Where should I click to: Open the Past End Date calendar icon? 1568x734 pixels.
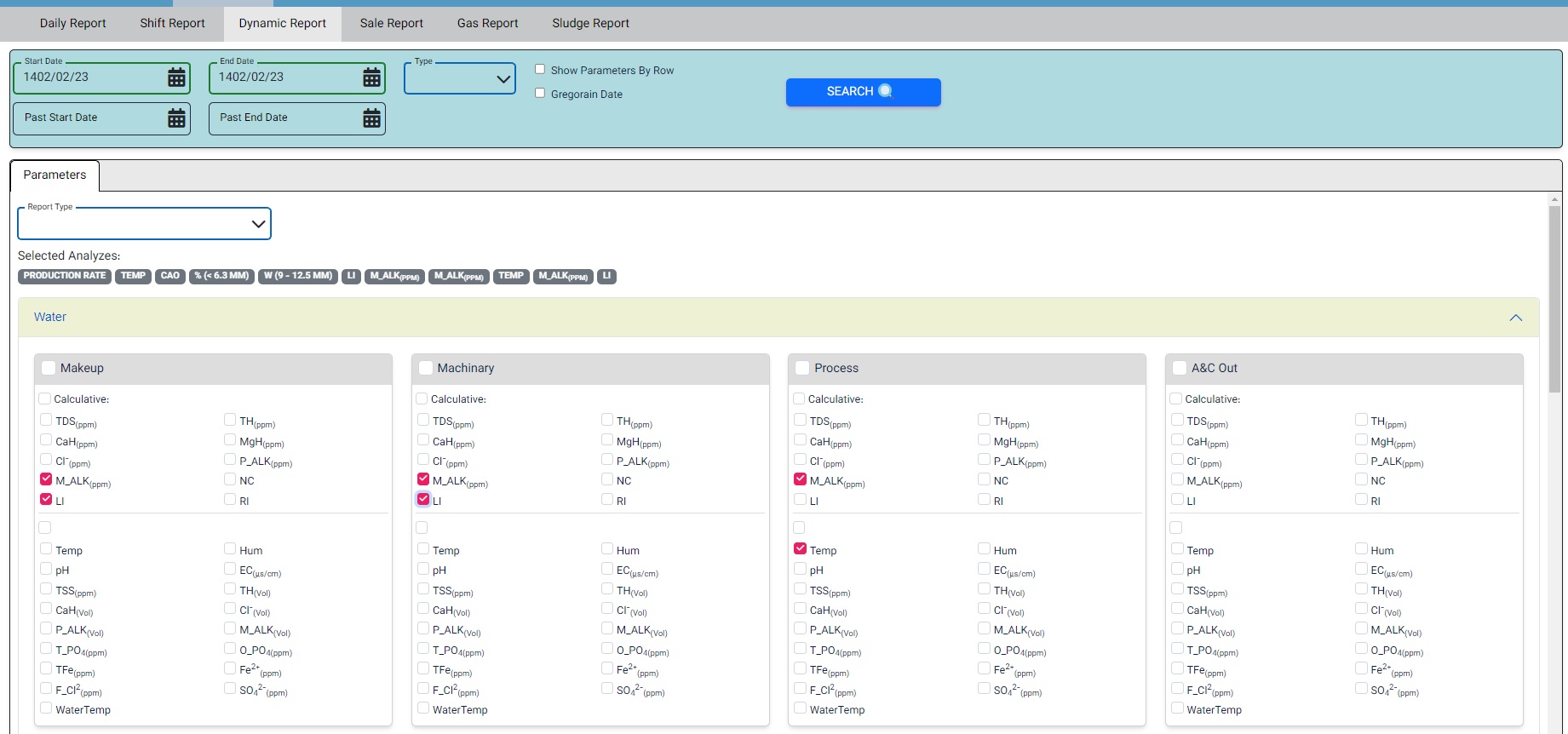[x=372, y=118]
